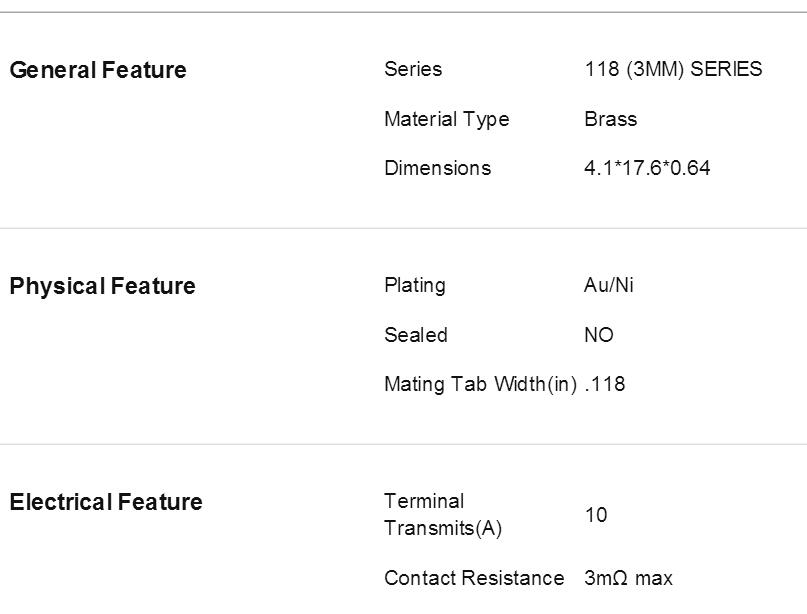Select the NO sealed value

coord(599,335)
